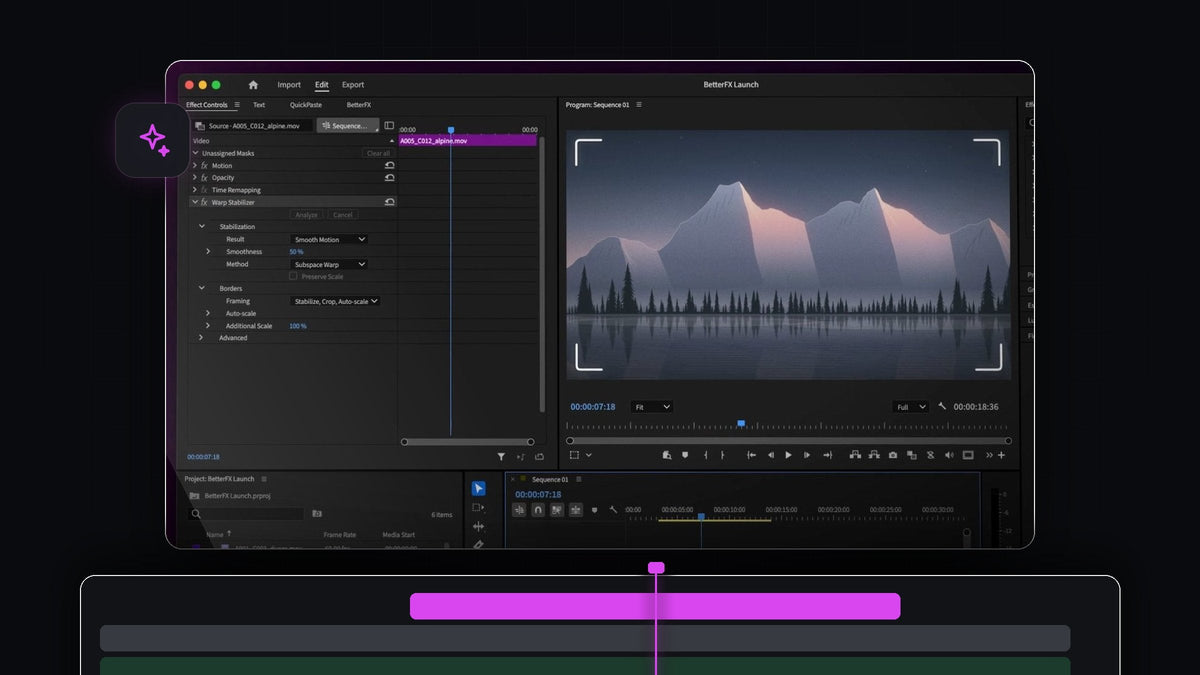Click the Project panel search field

pyautogui.click(x=246, y=514)
